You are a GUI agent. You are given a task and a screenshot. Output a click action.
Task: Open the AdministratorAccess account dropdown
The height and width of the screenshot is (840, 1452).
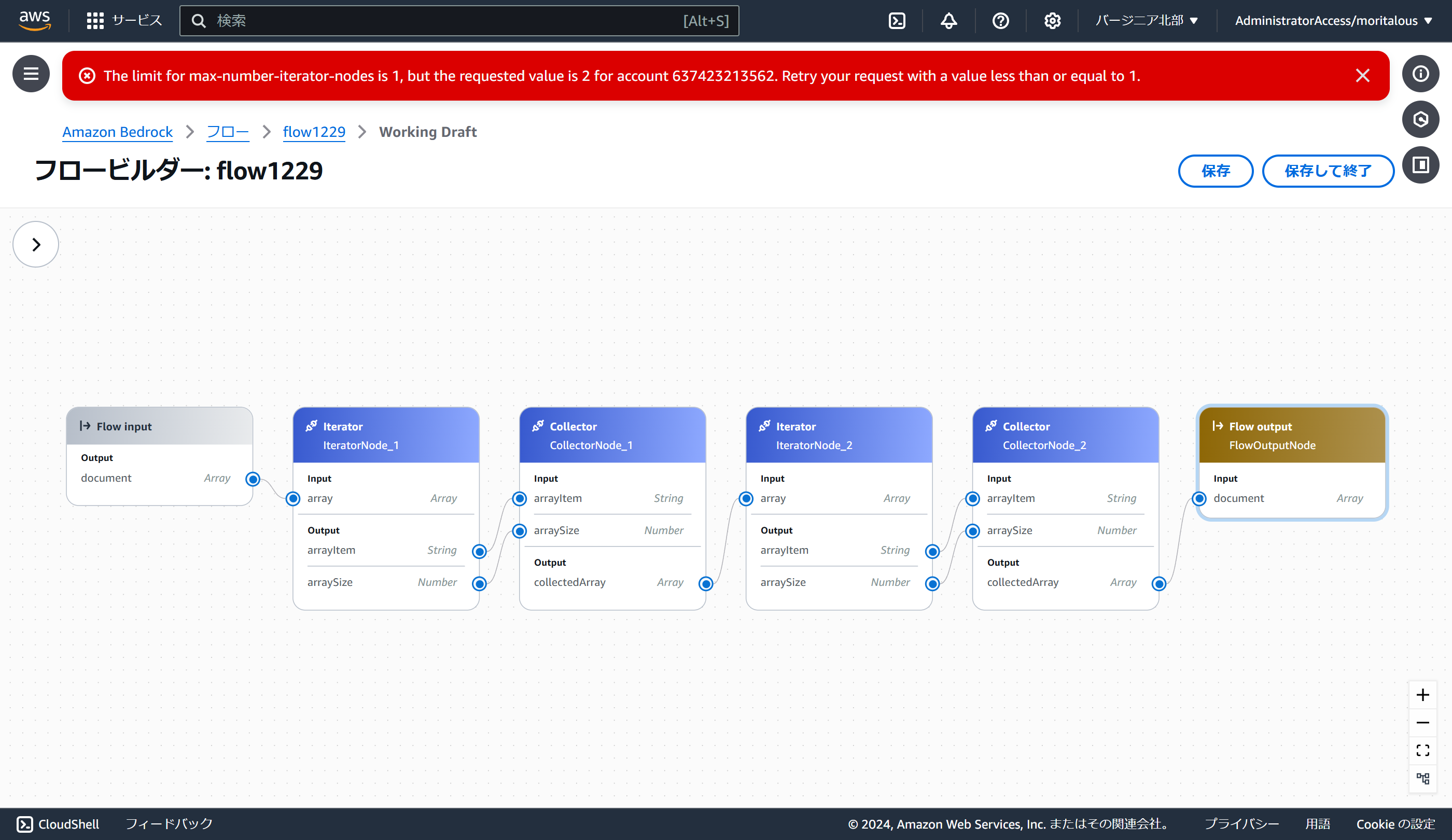tap(1333, 21)
